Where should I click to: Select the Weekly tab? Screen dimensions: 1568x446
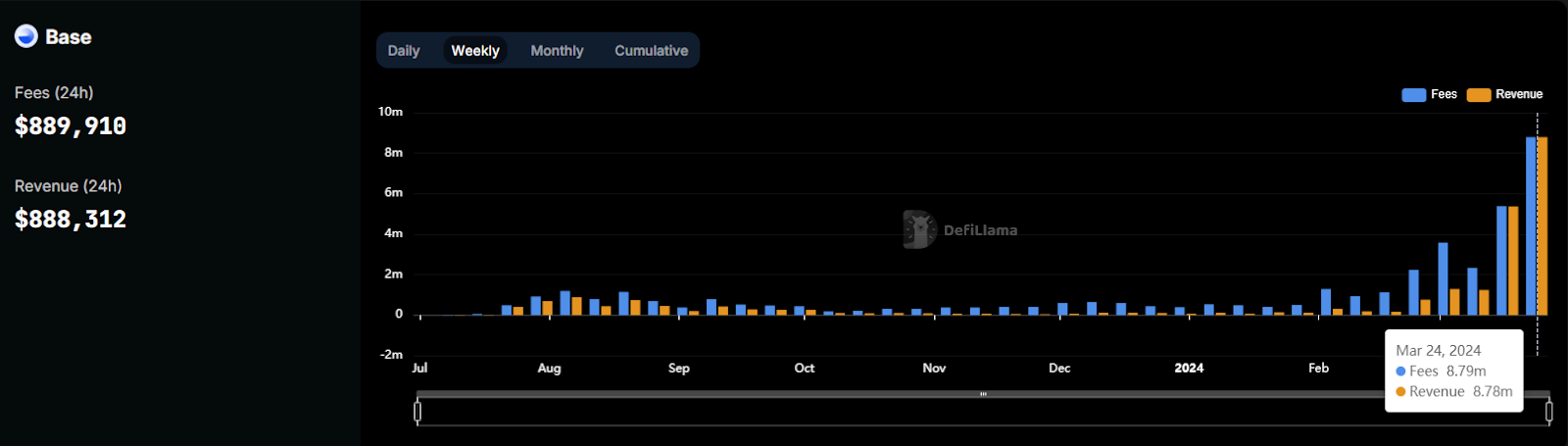[475, 51]
